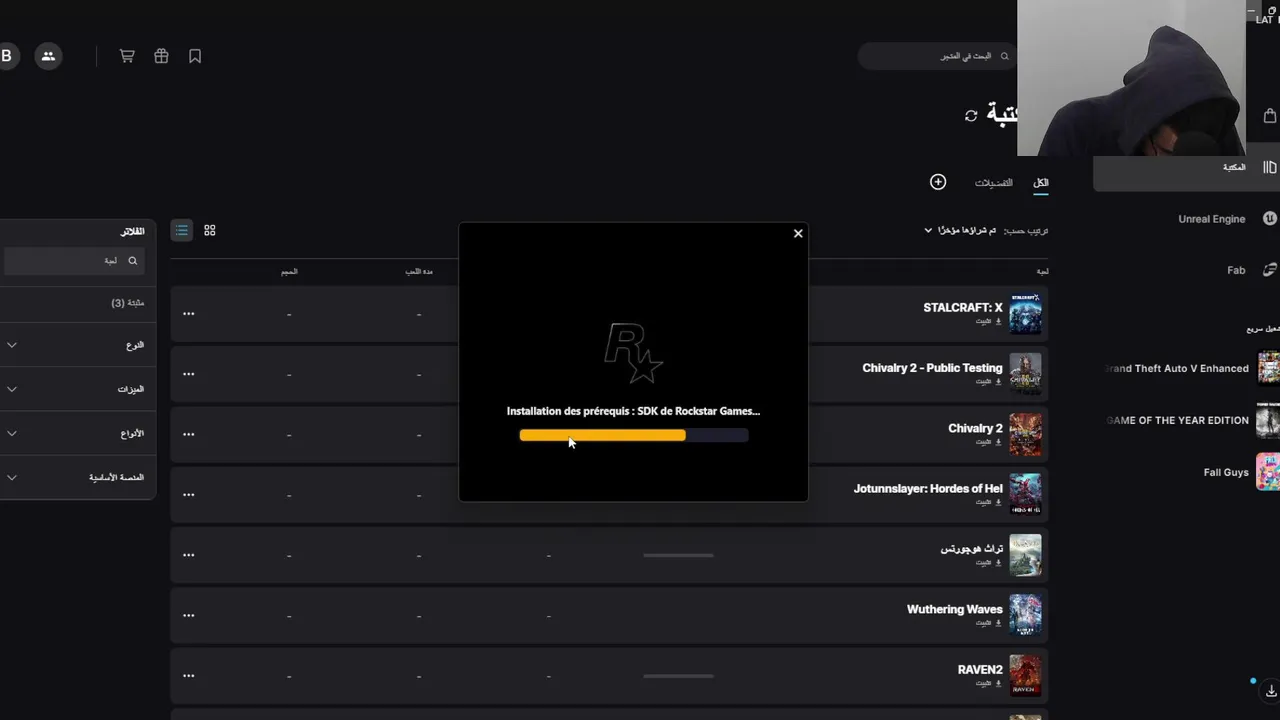Click the Rockstar installation progress bar
This screenshot has width=1280, height=720.
(x=634, y=435)
